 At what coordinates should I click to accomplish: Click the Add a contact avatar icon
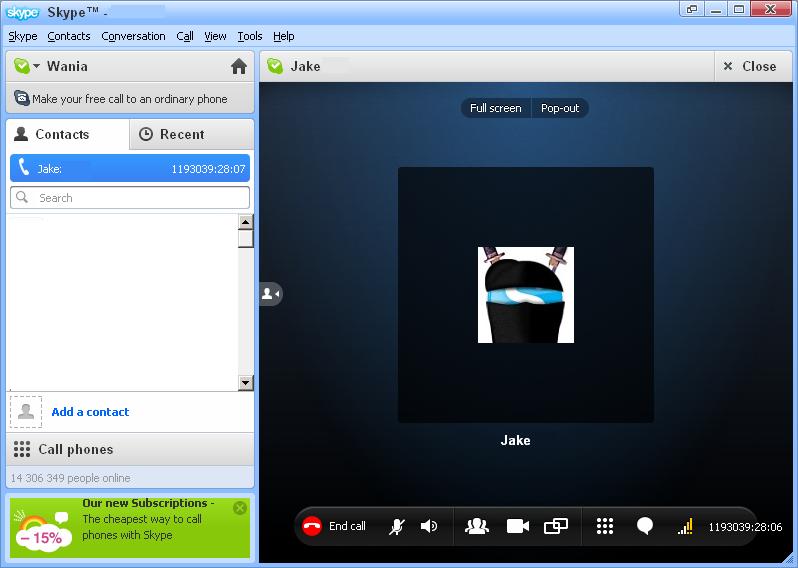point(26,412)
